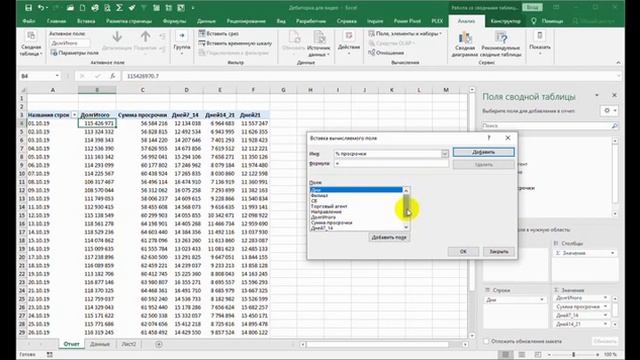Close the Поля сводной таблицы pane

tap(614, 95)
